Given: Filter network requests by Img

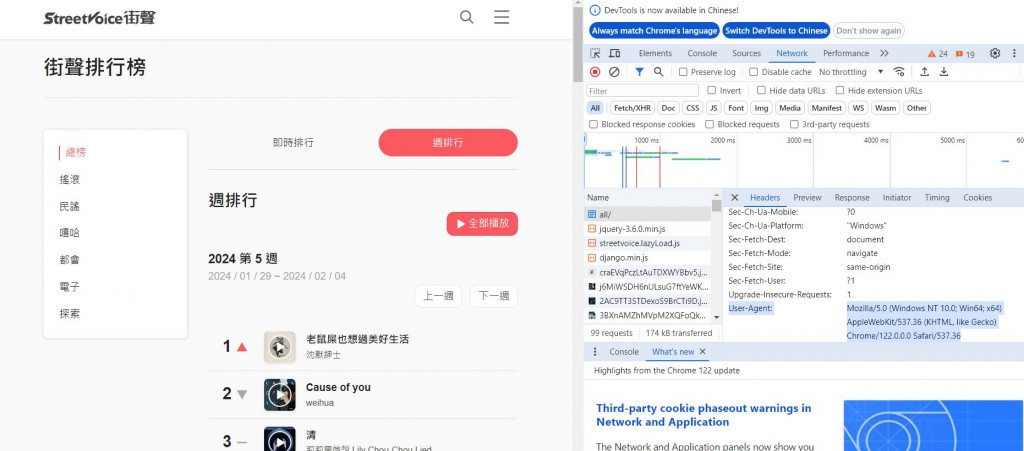Looking at the screenshot, I should (x=760, y=108).
